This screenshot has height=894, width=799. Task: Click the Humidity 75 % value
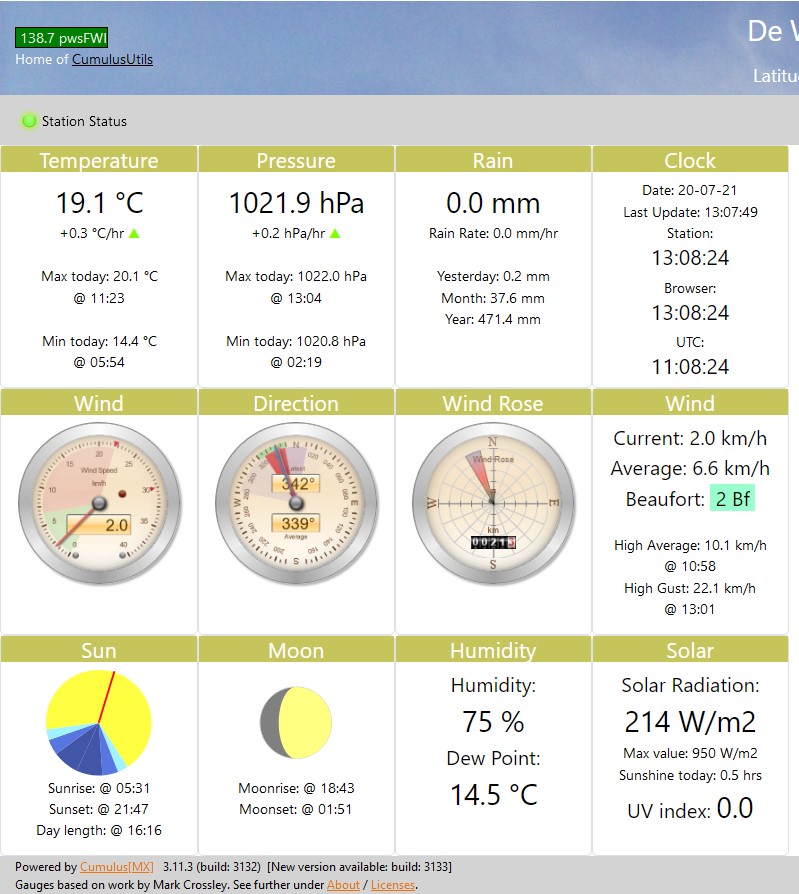click(x=493, y=721)
